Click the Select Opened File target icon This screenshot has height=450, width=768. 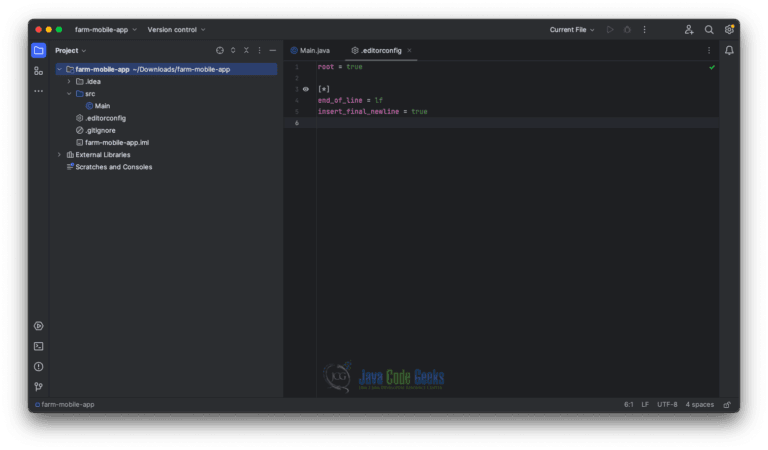point(220,50)
